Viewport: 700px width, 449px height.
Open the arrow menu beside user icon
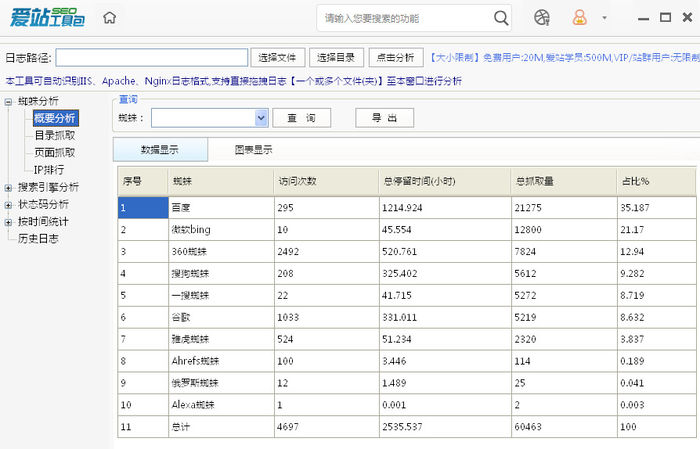(604, 18)
